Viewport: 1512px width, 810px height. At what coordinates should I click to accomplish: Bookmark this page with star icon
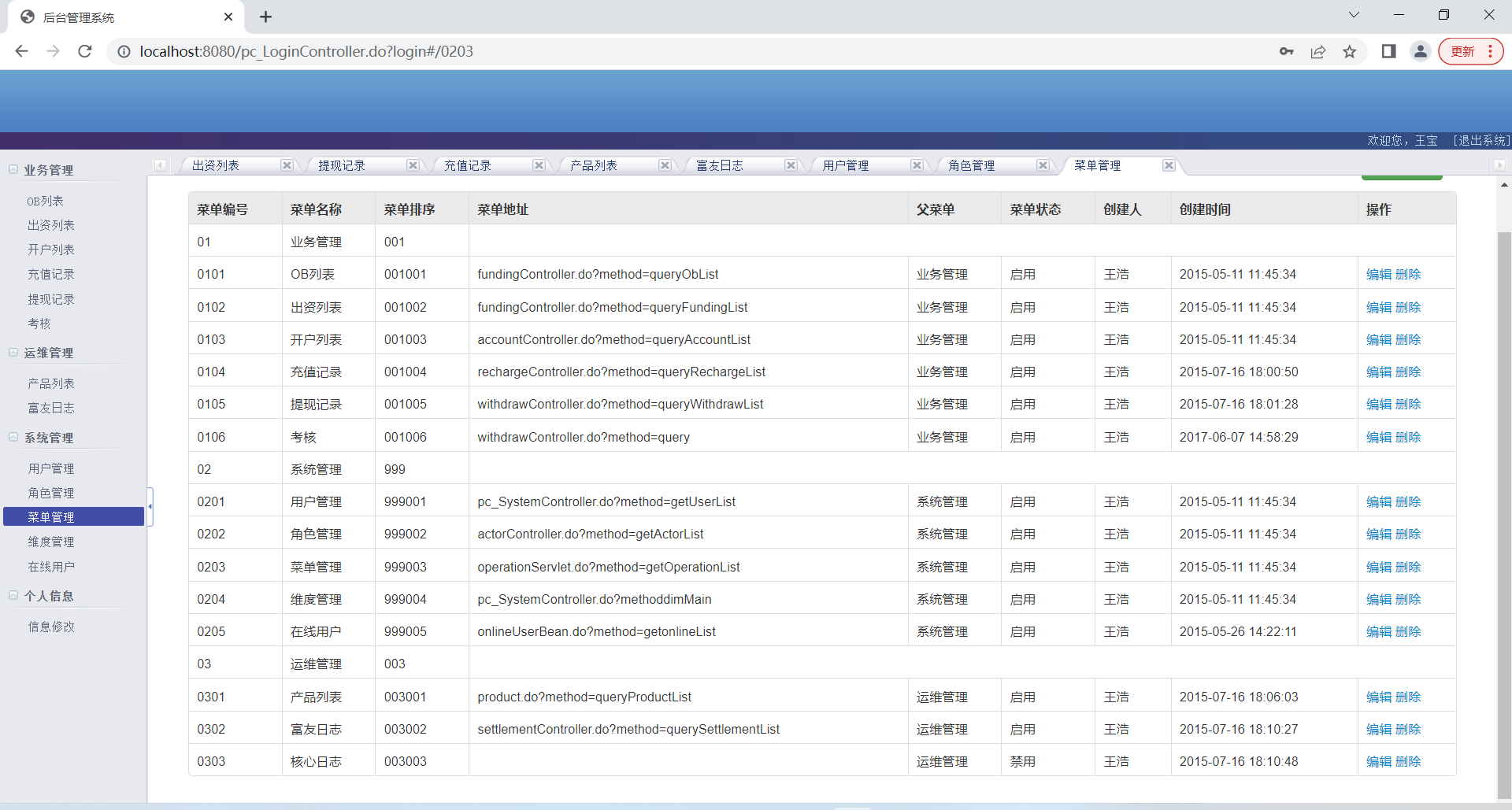click(1350, 51)
